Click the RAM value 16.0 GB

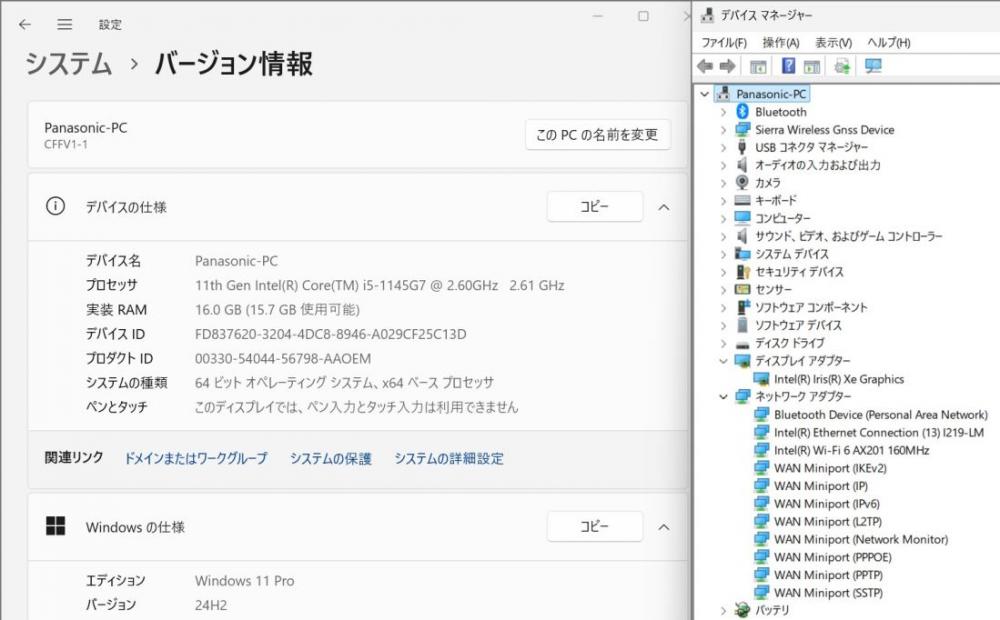[277, 310]
